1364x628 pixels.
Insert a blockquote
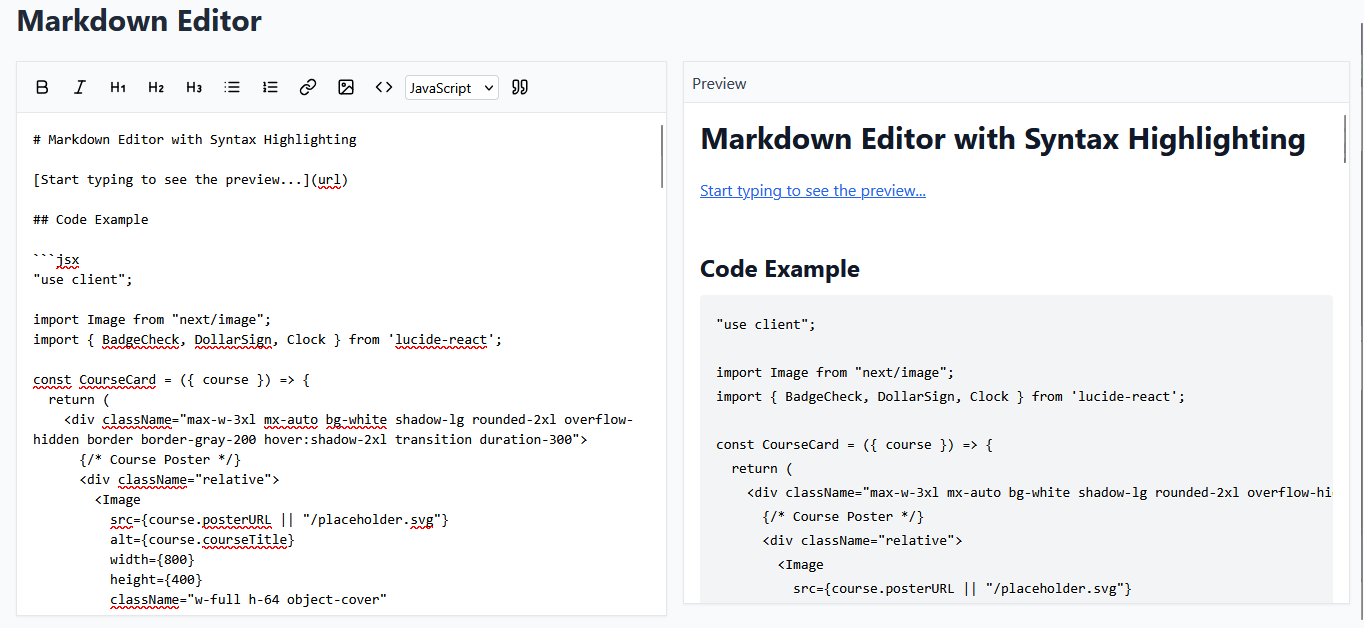pyautogui.click(x=519, y=87)
